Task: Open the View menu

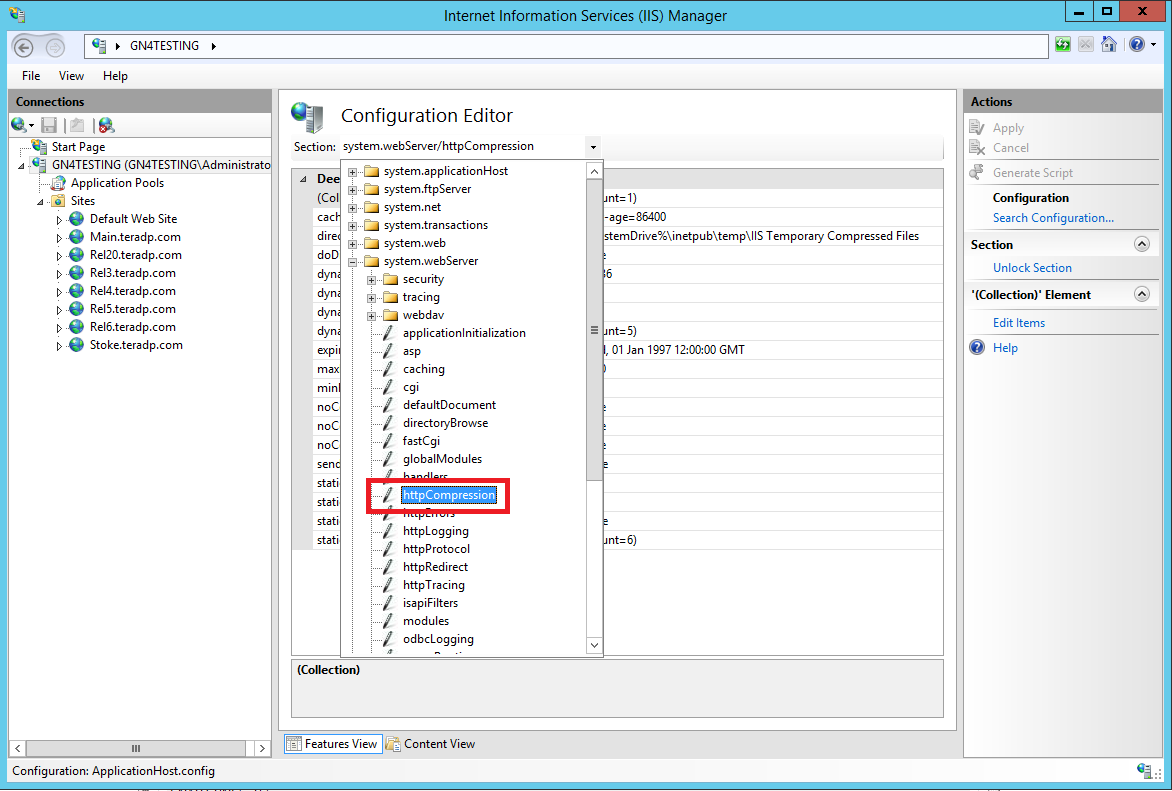Action: tap(71, 76)
